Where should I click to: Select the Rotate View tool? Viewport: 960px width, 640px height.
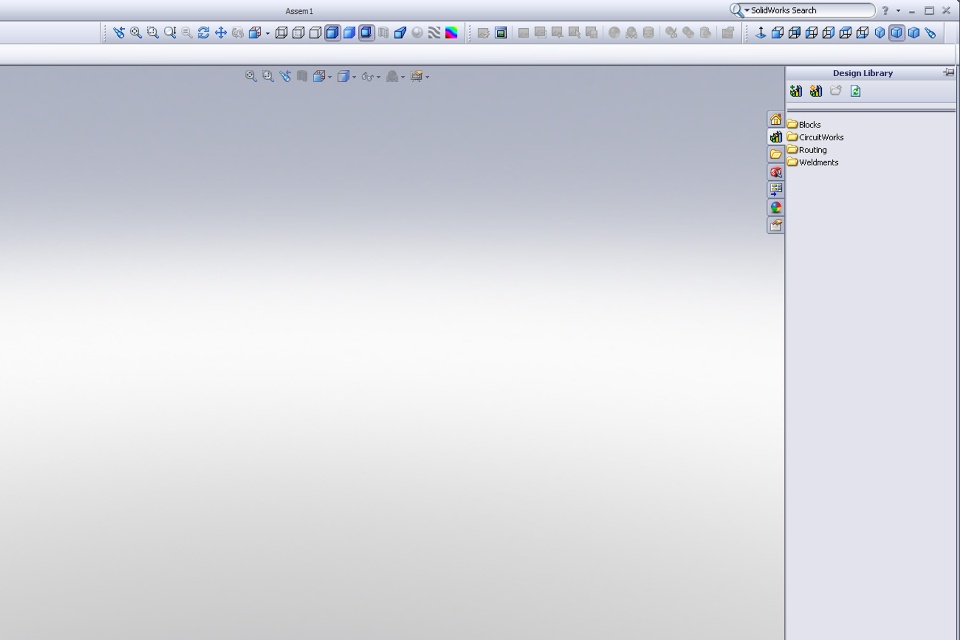tap(204, 32)
